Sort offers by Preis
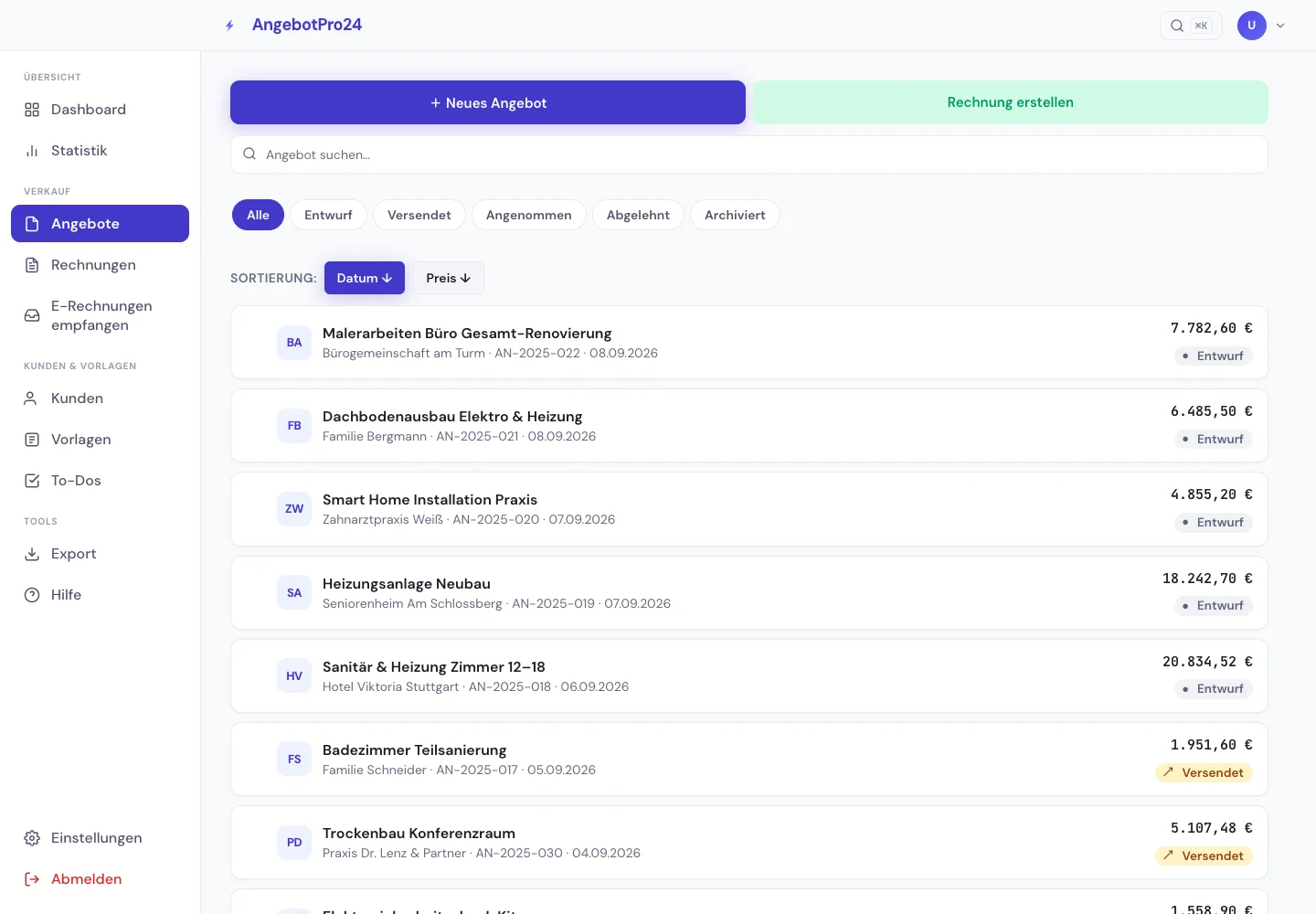The width and height of the screenshot is (1316, 914). (448, 278)
